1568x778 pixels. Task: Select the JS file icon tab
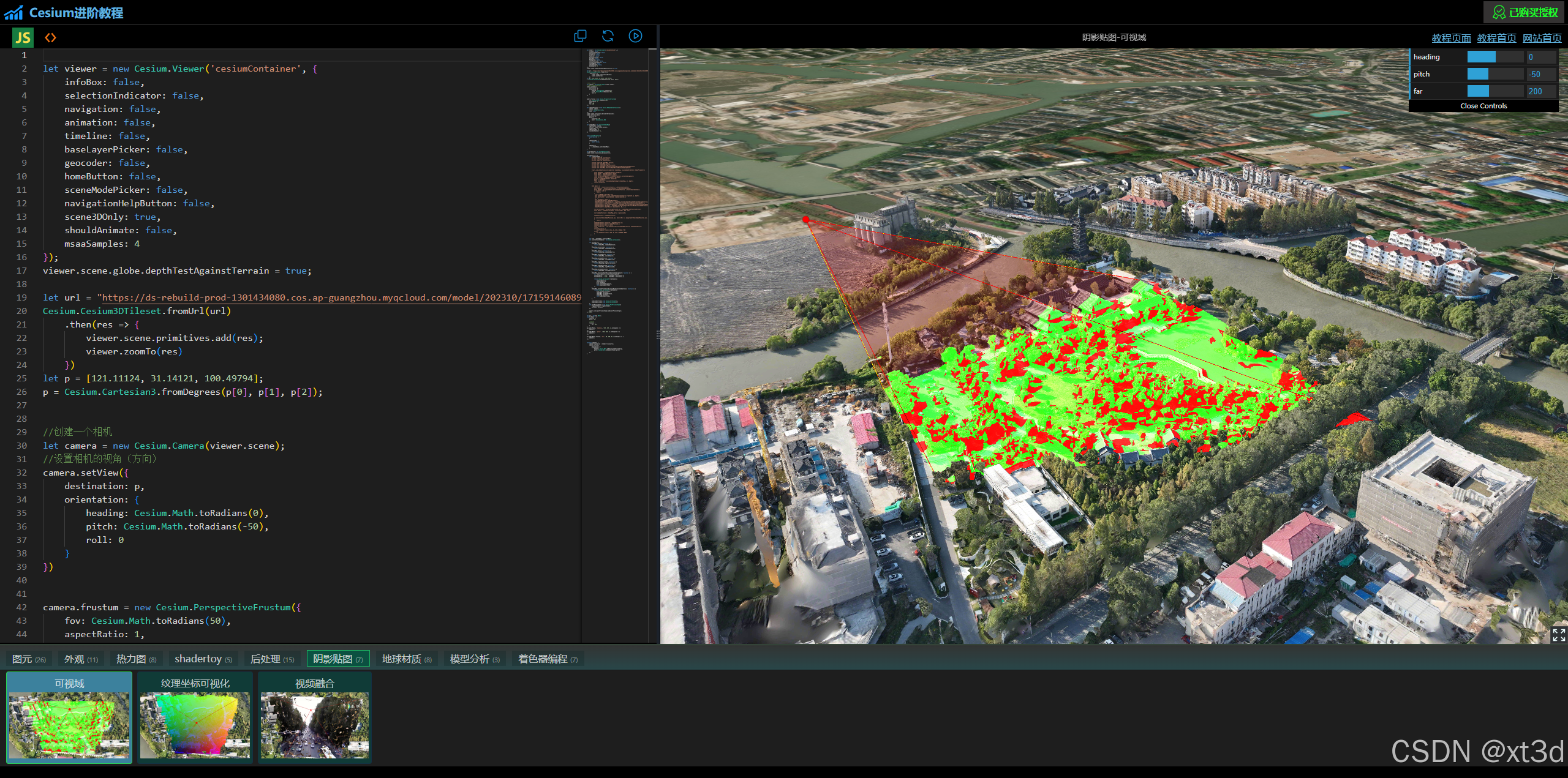[23, 37]
